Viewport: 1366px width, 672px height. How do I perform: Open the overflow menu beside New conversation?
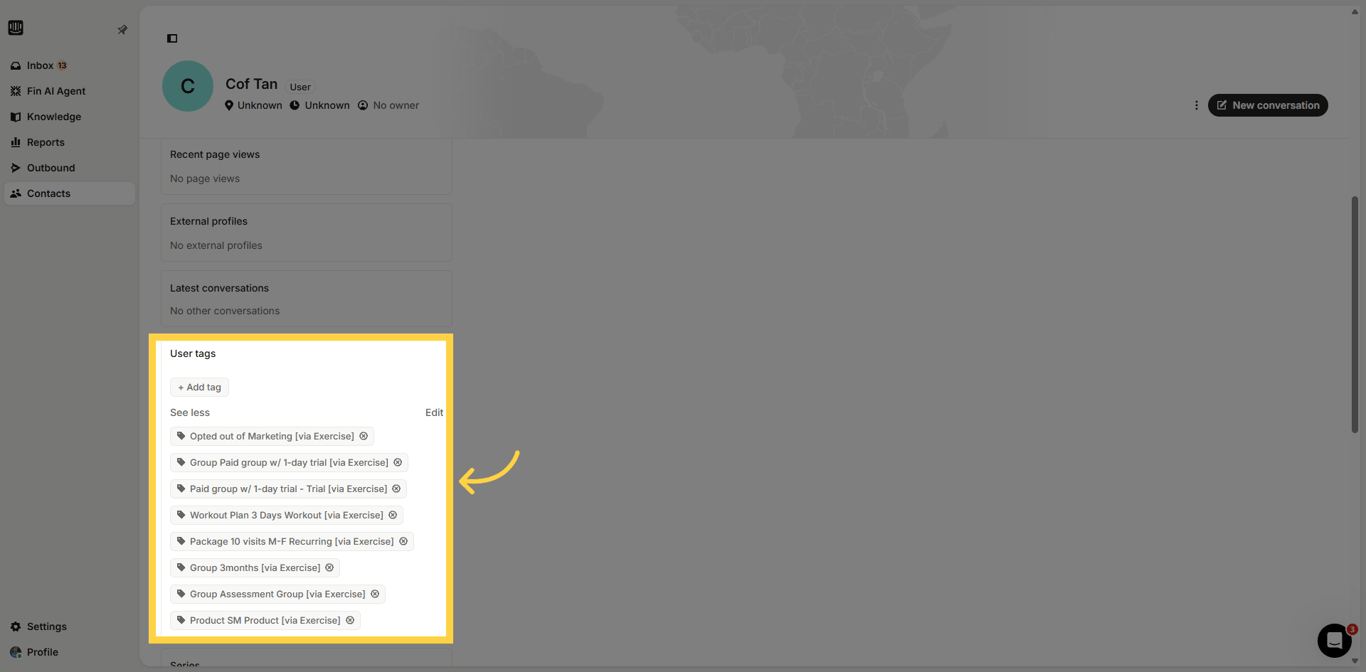tap(1196, 105)
